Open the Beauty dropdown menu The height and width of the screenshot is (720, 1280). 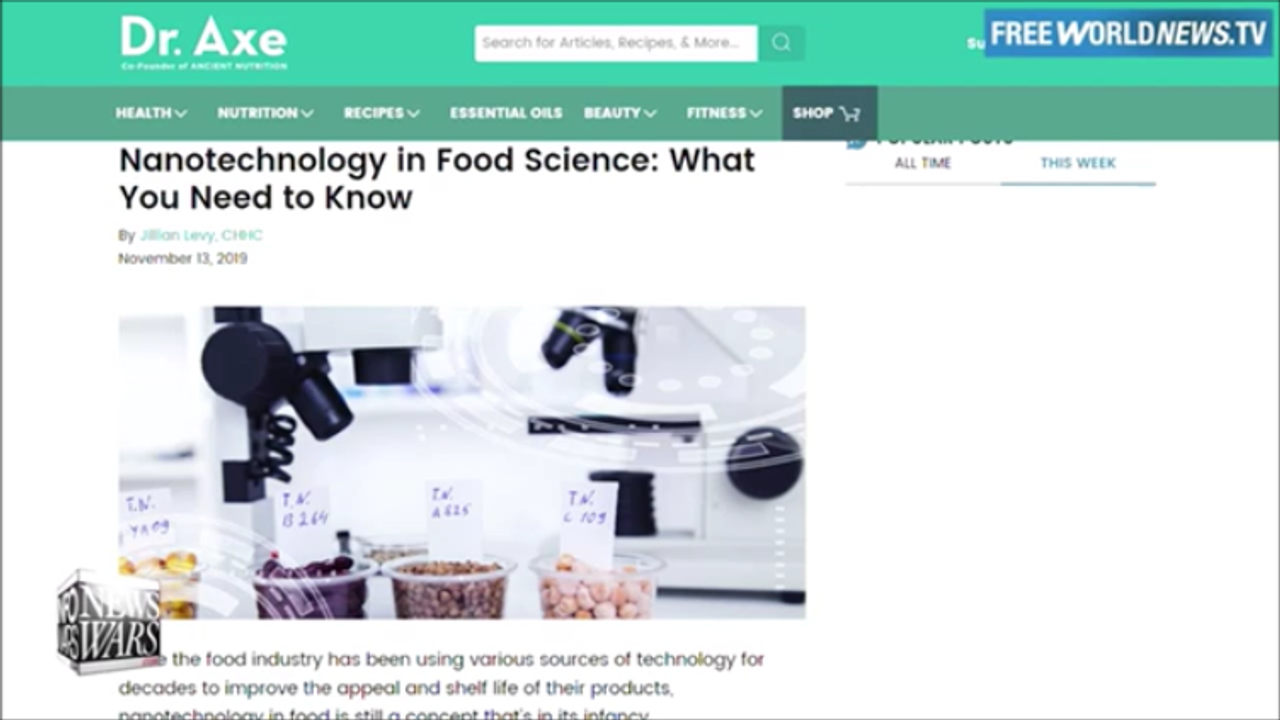tap(620, 113)
